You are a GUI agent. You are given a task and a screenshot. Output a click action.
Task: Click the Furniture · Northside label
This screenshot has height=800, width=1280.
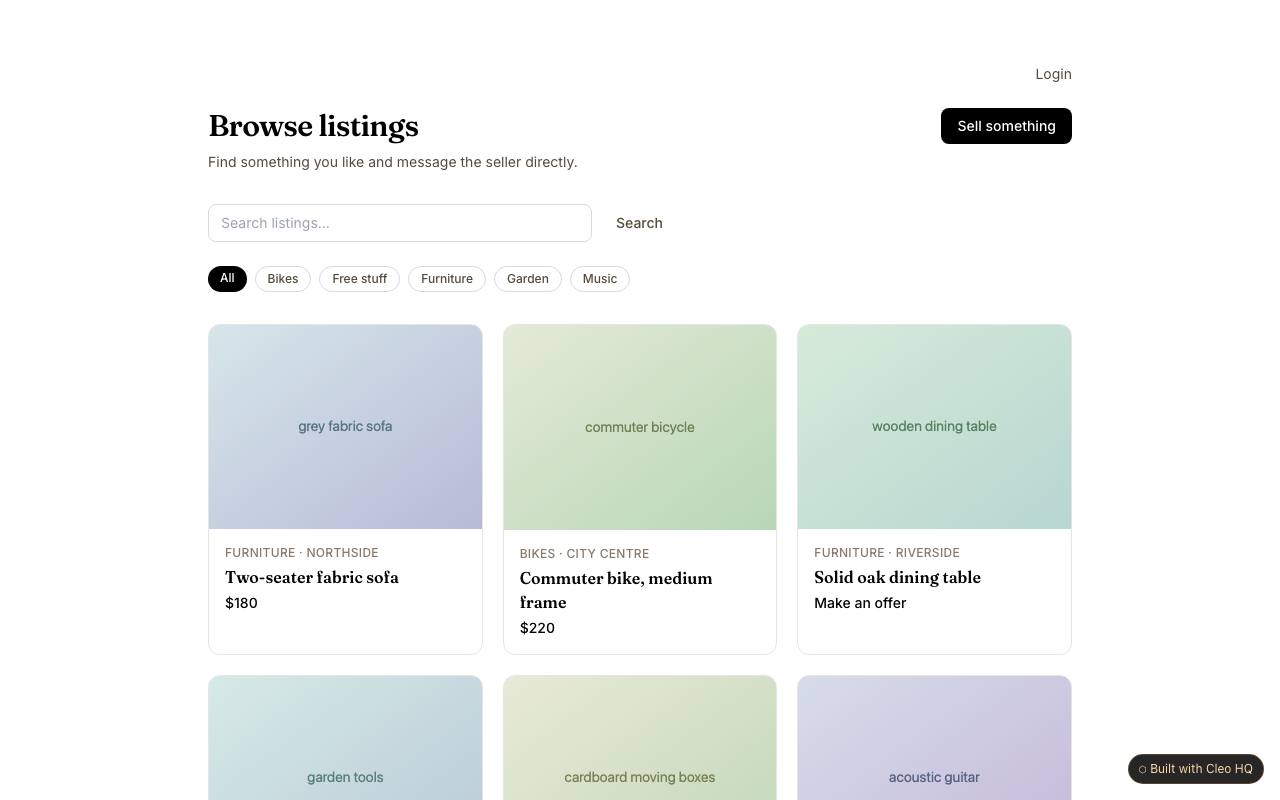(302, 553)
